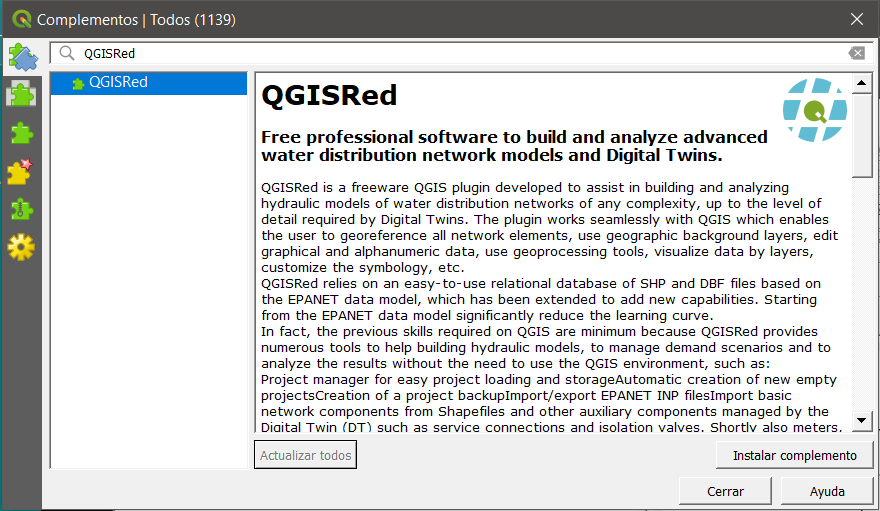This screenshot has width=880, height=511.
Task: Click the Instalar complemento button
Action: [795, 455]
